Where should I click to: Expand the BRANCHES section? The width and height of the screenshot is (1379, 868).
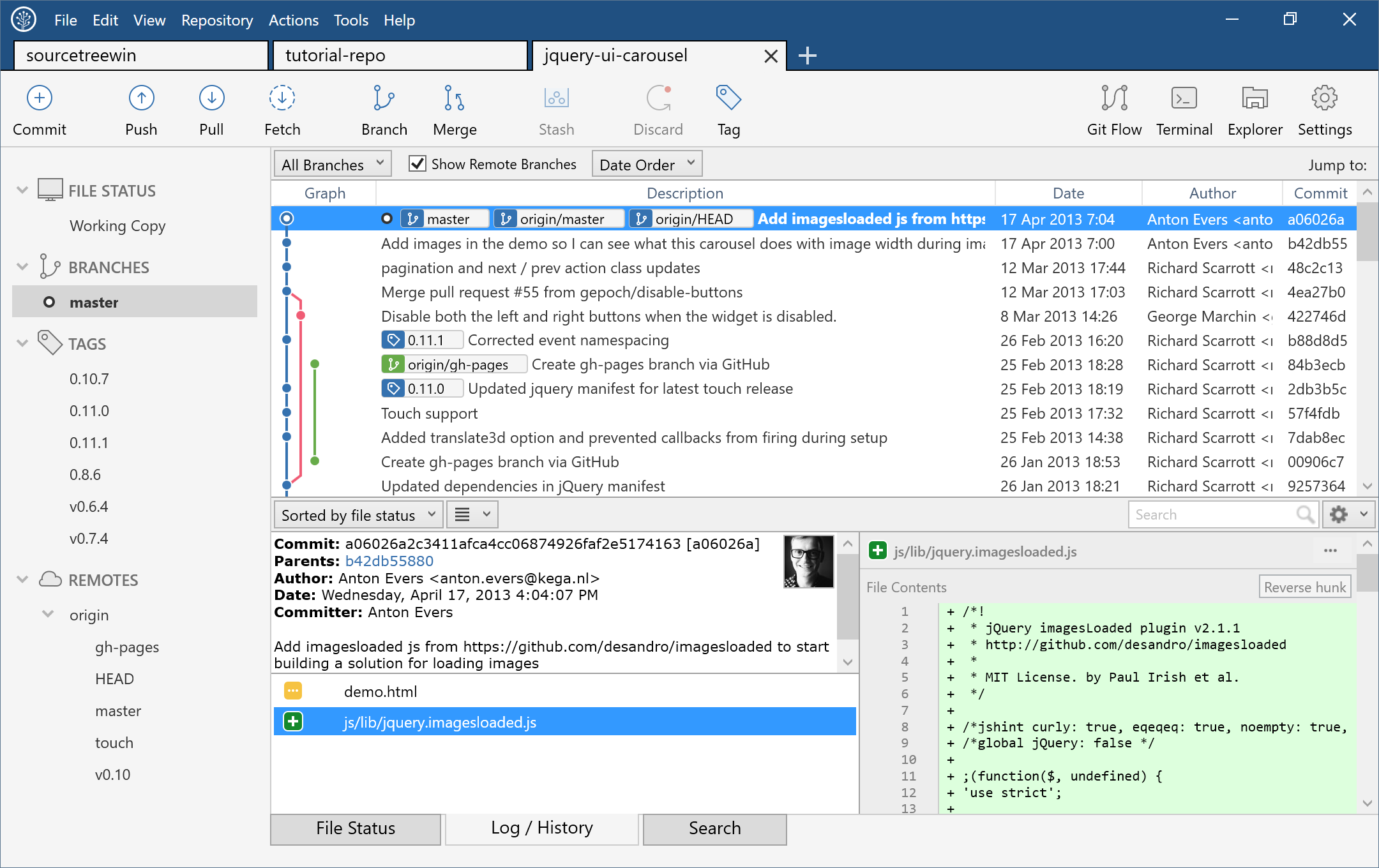click(22, 266)
